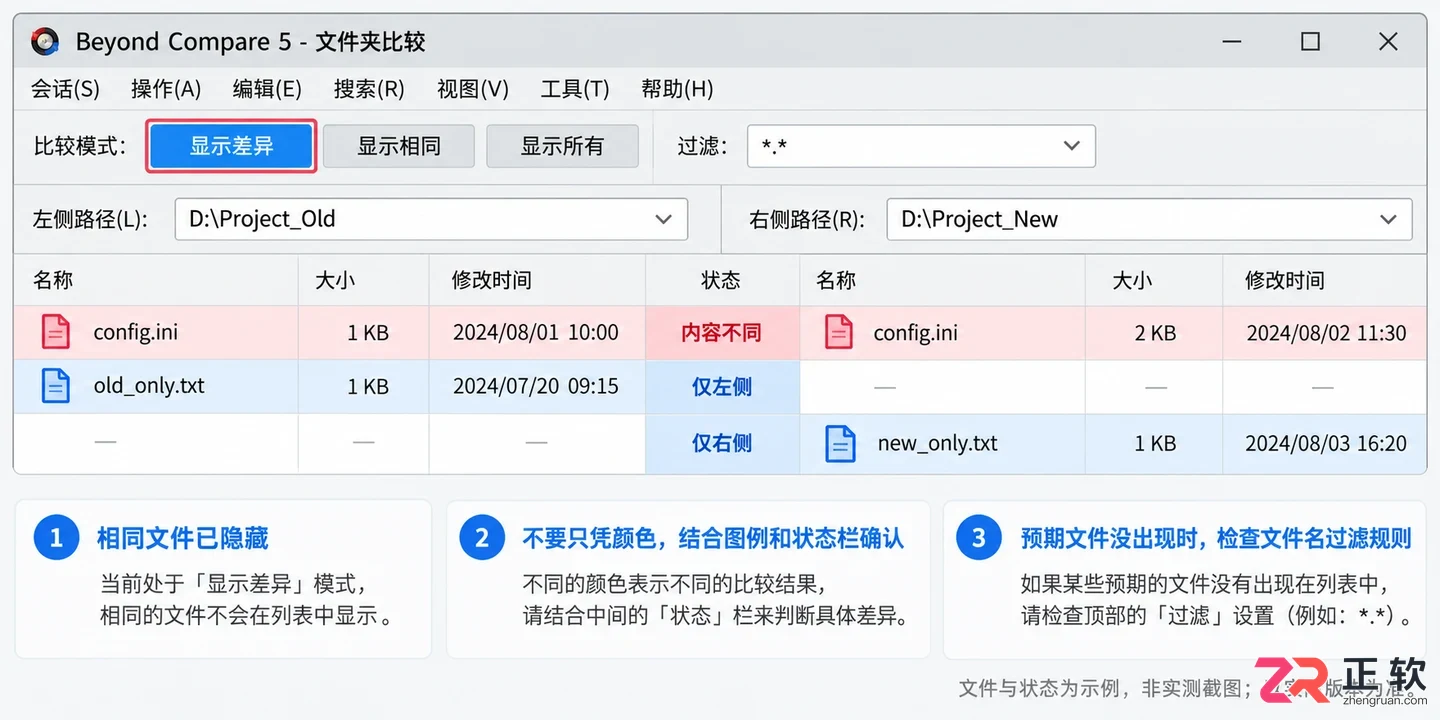Sort by right 大小 column header
The image size is (1440, 720).
click(1133, 280)
